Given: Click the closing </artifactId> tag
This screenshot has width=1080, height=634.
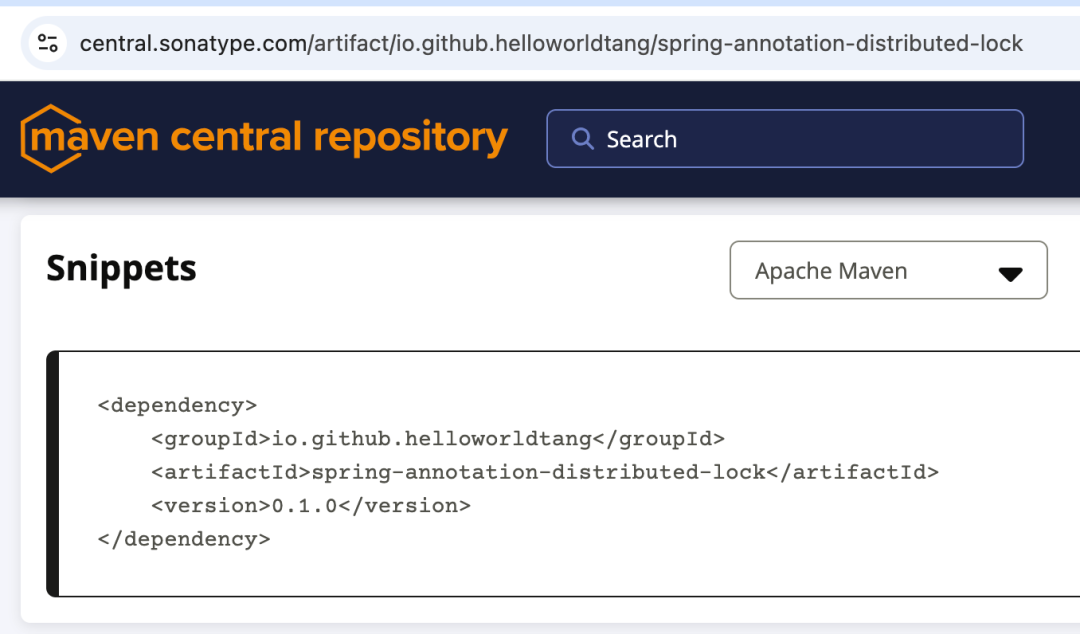Looking at the screenshot, I should (x=852, y=472).
